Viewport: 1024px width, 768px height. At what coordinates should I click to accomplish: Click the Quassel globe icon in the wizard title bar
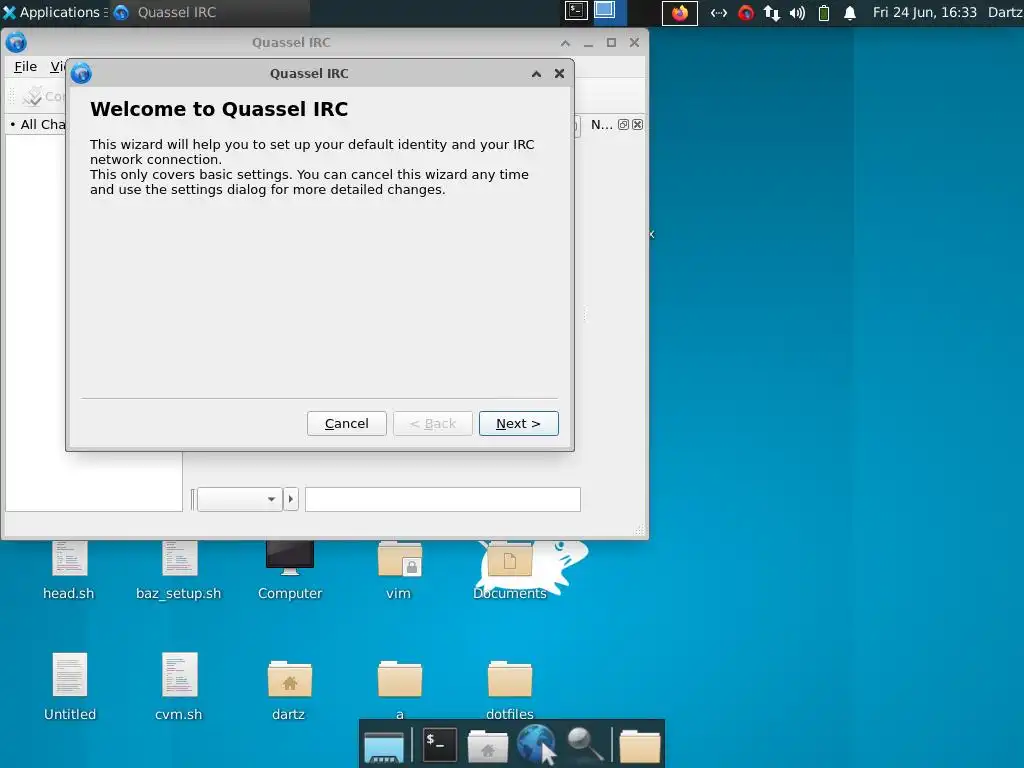coord(81,73)
